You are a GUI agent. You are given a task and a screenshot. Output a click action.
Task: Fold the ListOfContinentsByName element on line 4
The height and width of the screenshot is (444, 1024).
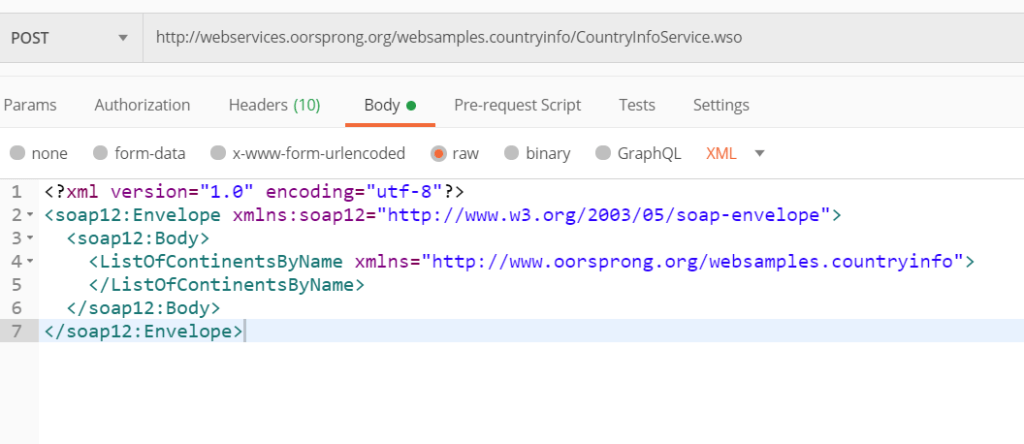pyautogui.click(x=31, y=262)
